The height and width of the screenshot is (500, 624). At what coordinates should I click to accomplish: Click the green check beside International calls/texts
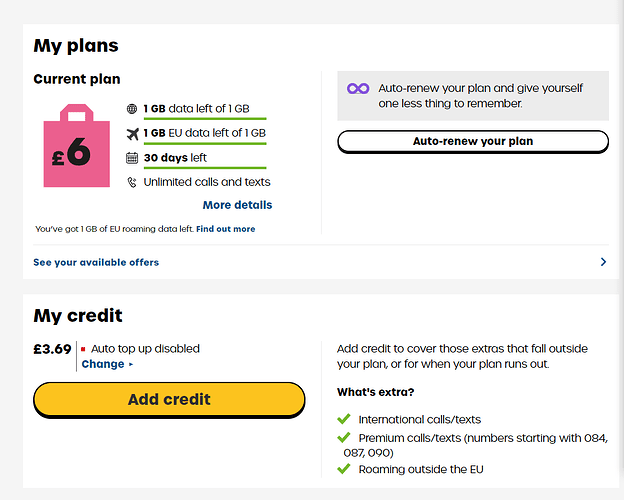pyautogui.click(x=344, y=419)
